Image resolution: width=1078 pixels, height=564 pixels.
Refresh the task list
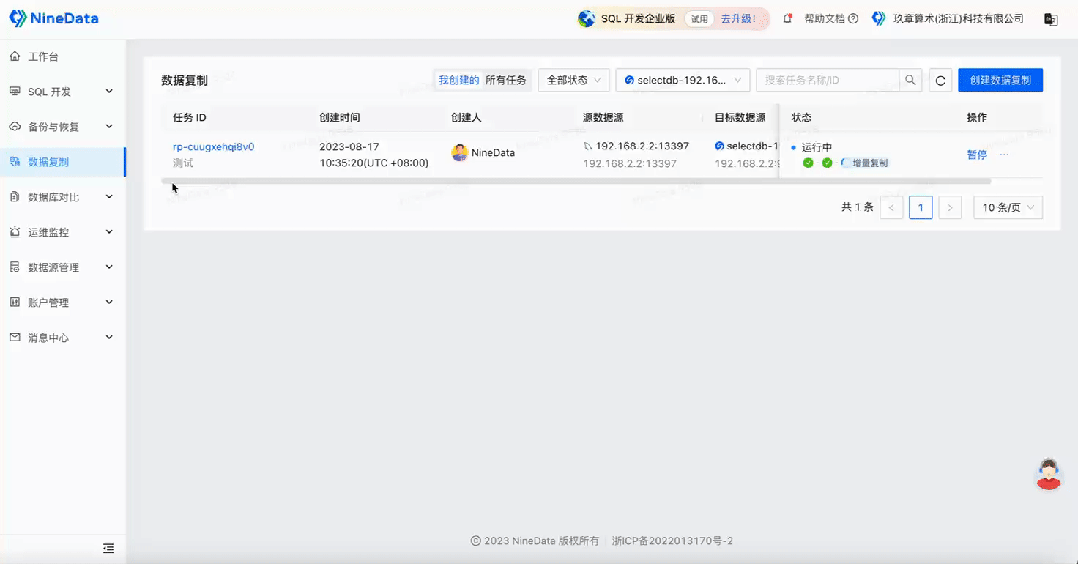pyautogui.click(x=940, y=80)
